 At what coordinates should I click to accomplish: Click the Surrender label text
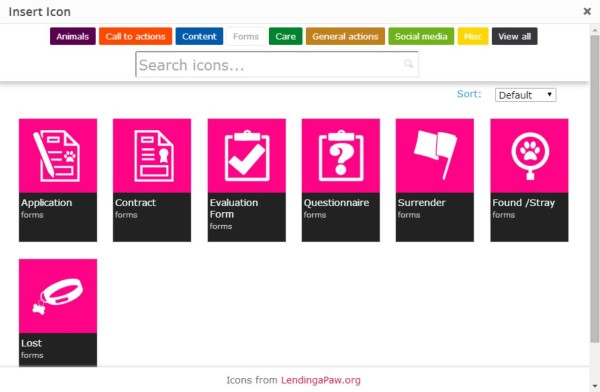coord(421,203)
